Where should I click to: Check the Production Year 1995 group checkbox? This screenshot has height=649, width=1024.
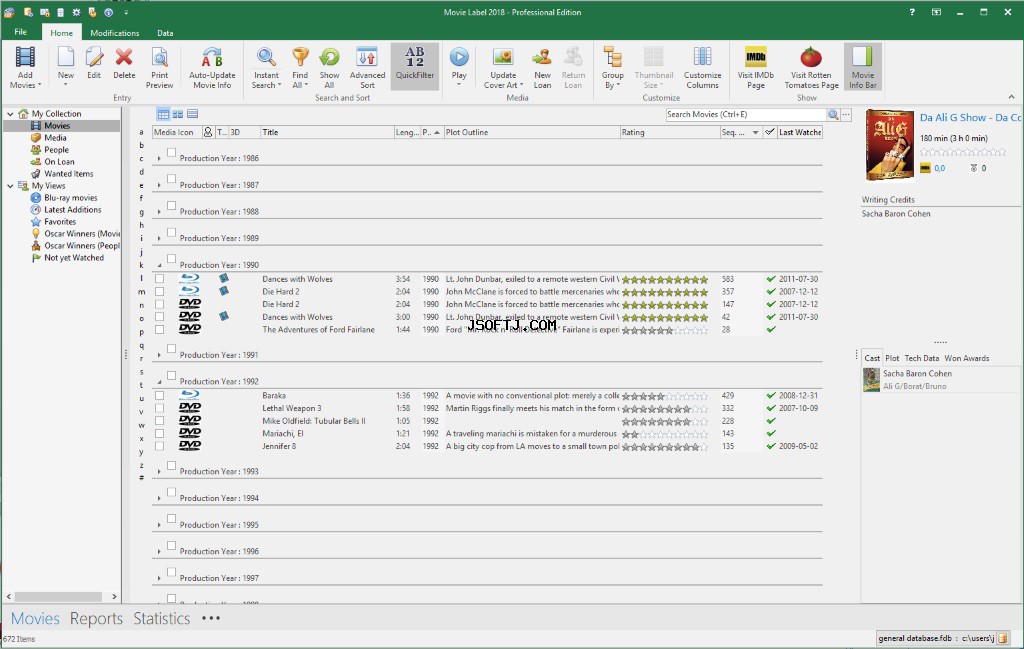[171, 518]
